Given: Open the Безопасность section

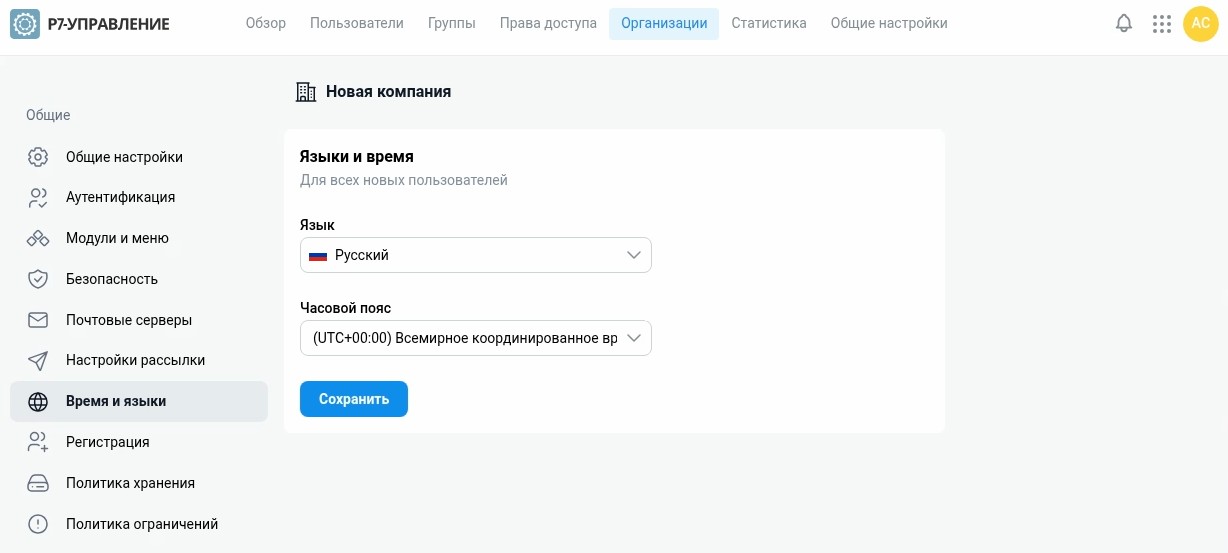Looking at the screenshot, I should 139,279.
